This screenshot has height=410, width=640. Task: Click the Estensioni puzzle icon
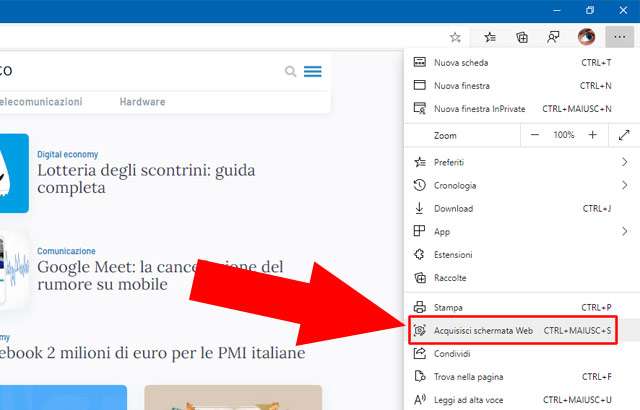tap(419, 254)
